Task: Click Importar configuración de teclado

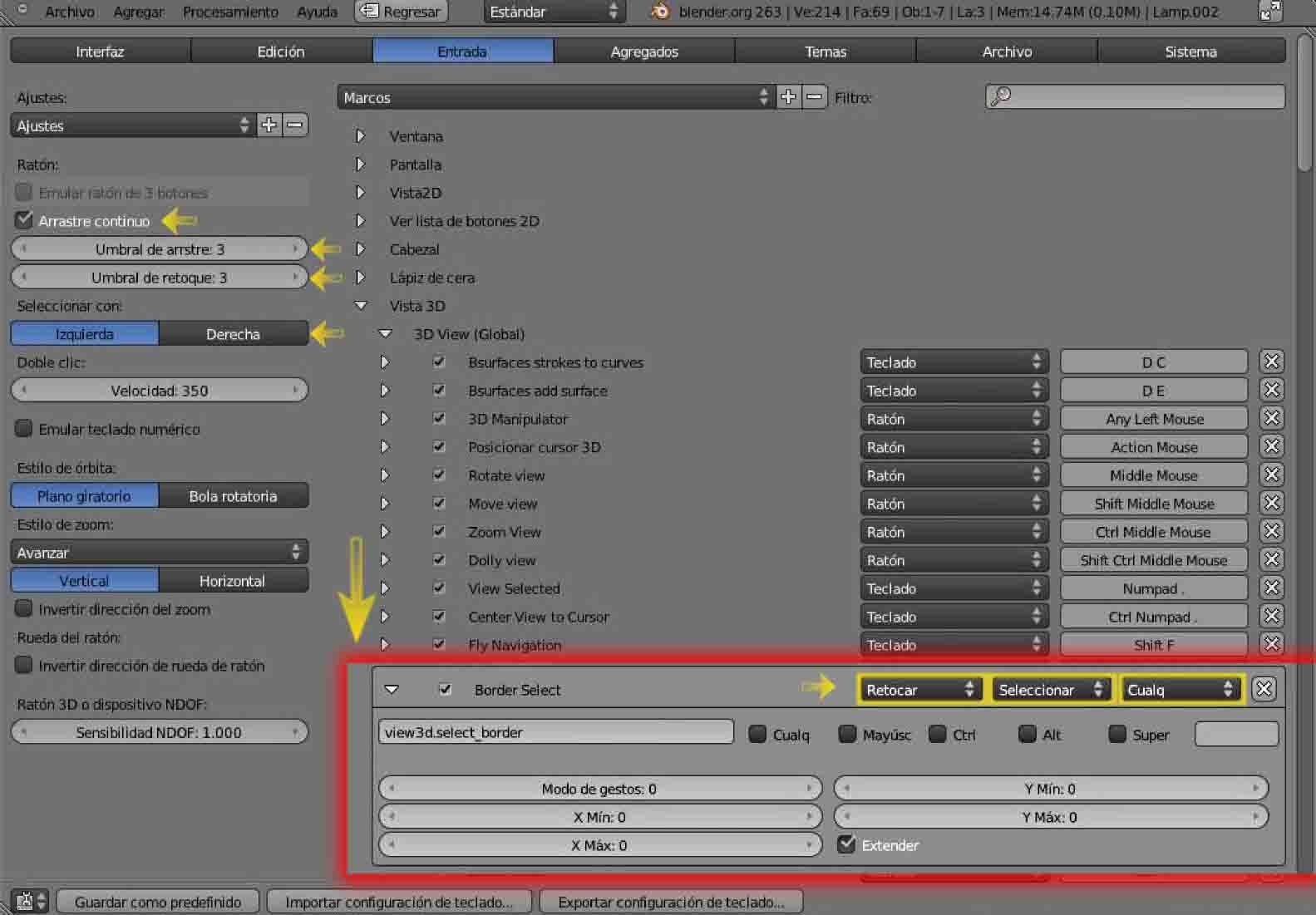Action: (x=399, y=902)
